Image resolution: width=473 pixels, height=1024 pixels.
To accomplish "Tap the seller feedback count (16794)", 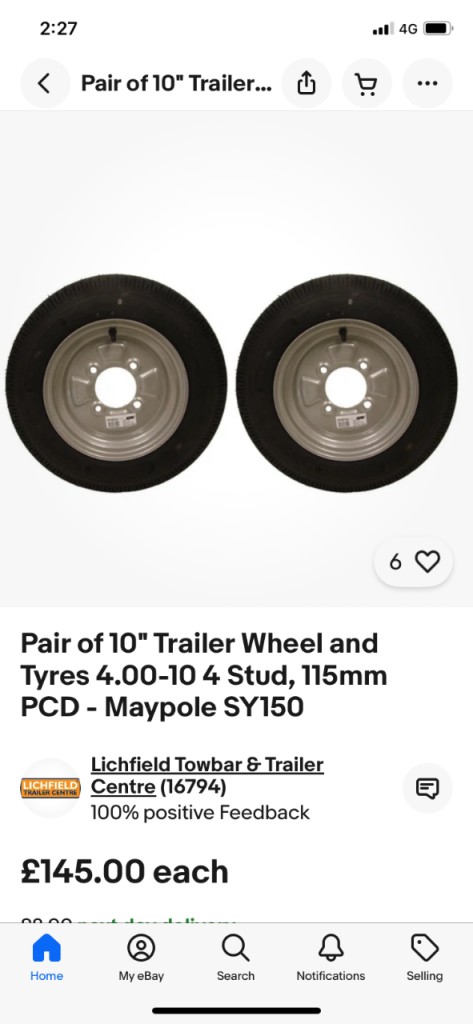I will tap(193, 787).
